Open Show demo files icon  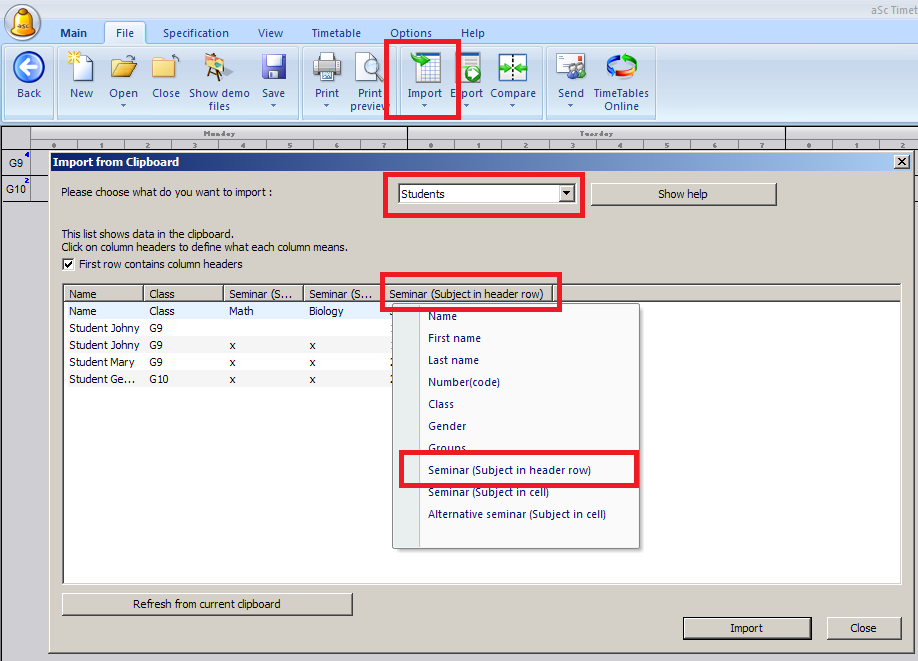[218, 68]
